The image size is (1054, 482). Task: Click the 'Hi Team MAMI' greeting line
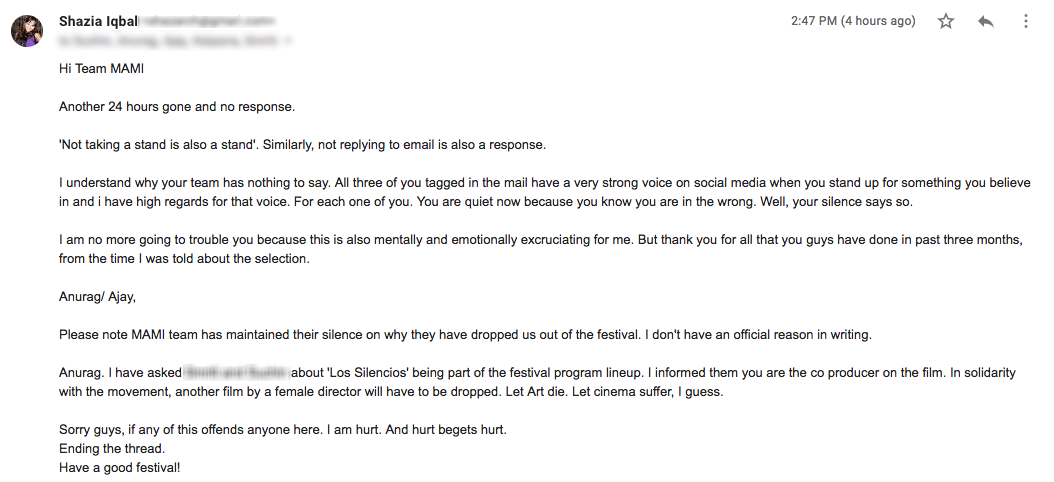pos(101,69)
